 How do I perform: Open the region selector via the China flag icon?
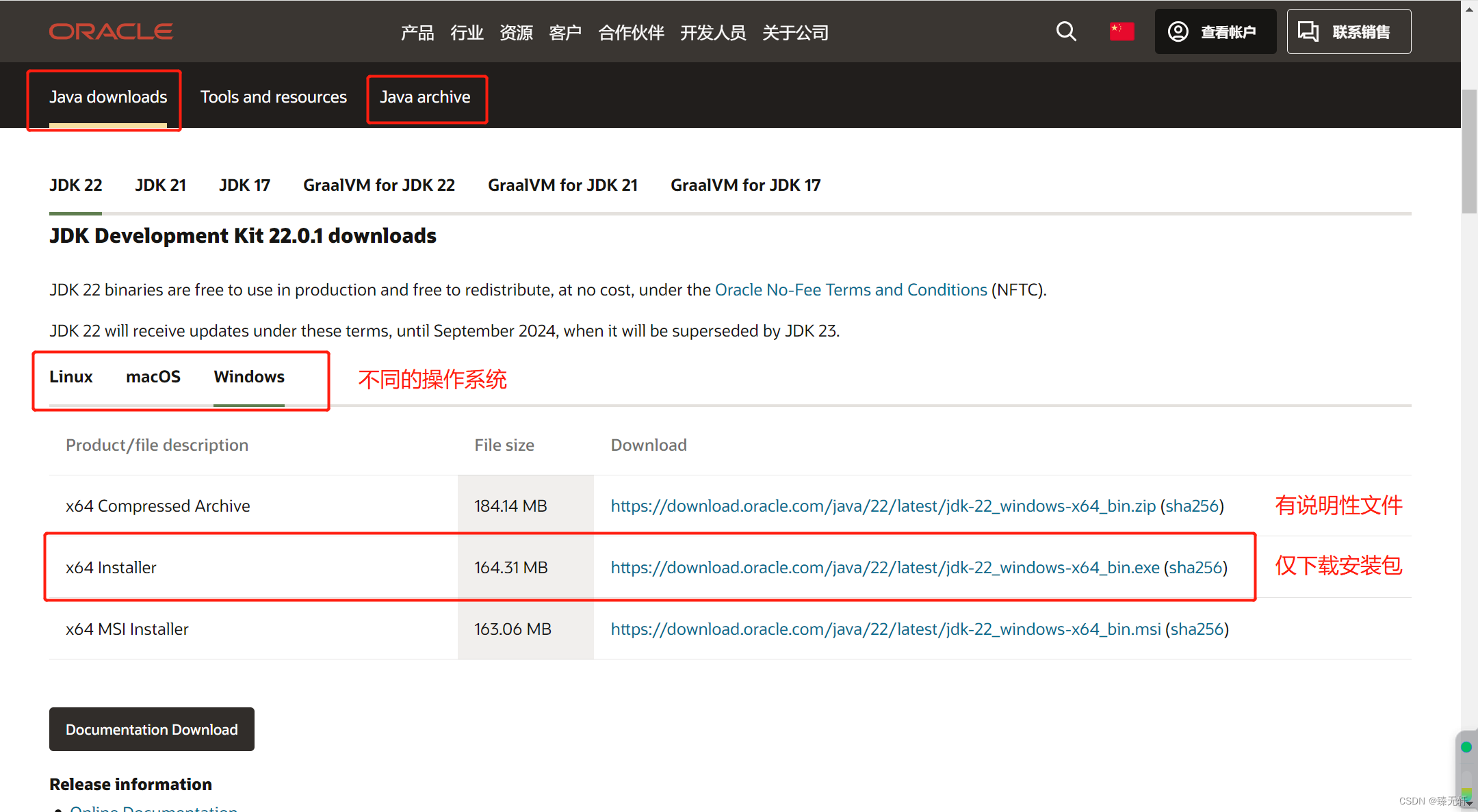click(1121, 31)
